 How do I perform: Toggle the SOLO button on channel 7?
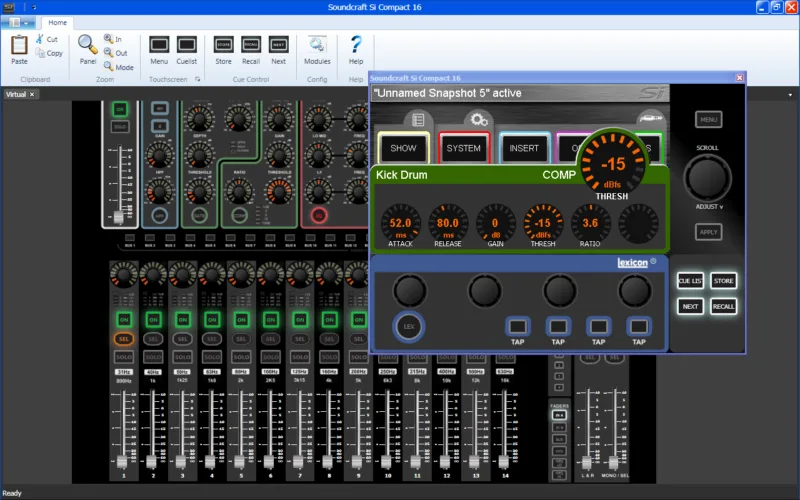[x=300, y=357]
